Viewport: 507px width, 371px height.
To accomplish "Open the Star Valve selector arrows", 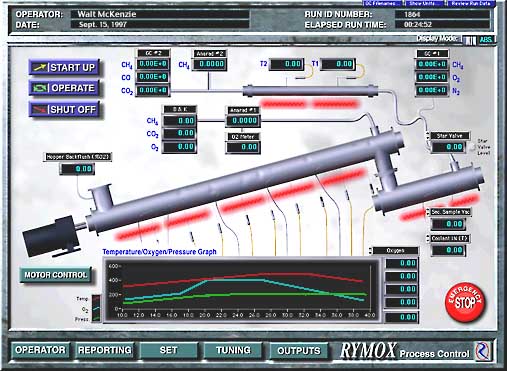I will pos(428,136).
